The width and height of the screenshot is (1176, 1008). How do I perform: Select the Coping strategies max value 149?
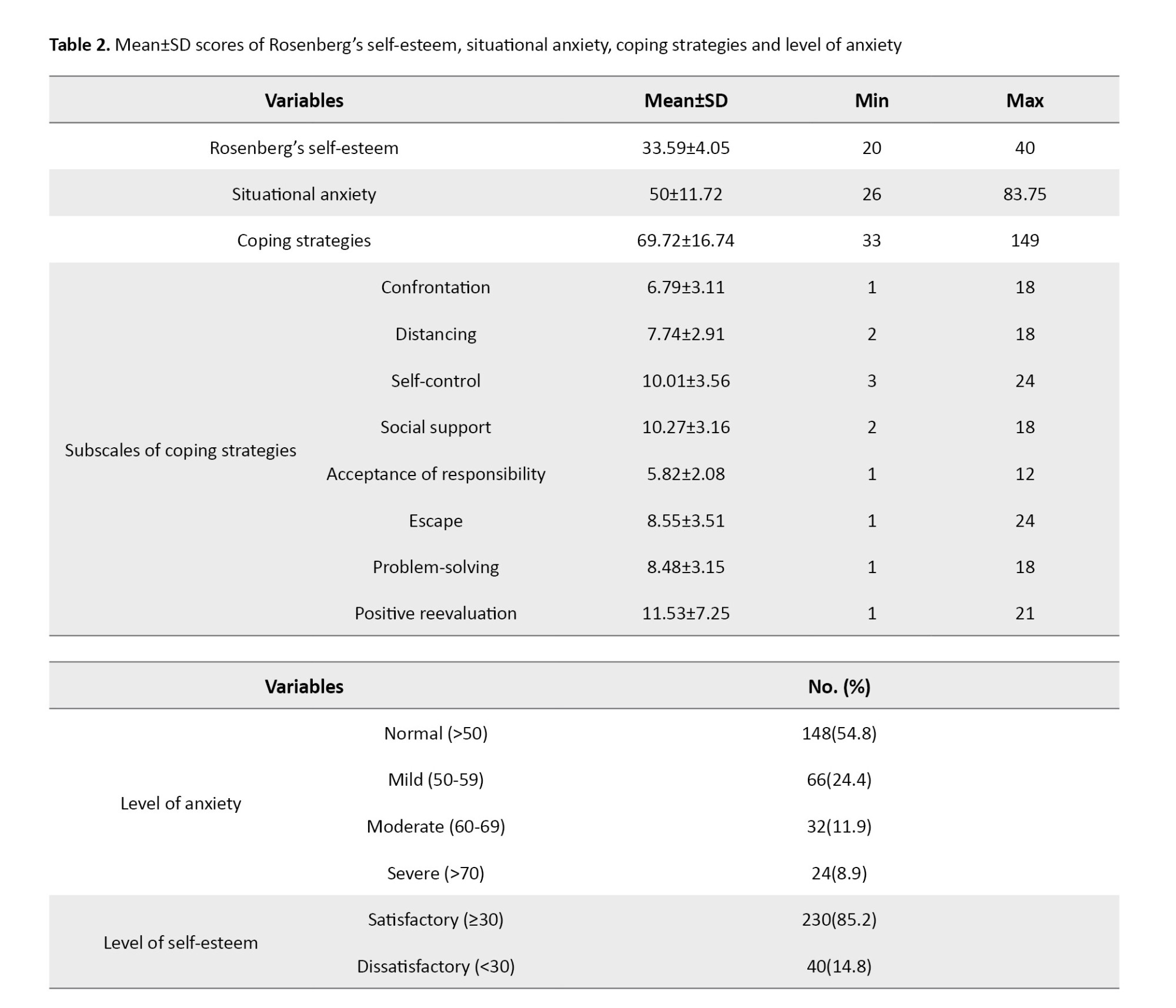pyautogui.click(x=1024, y=240)
